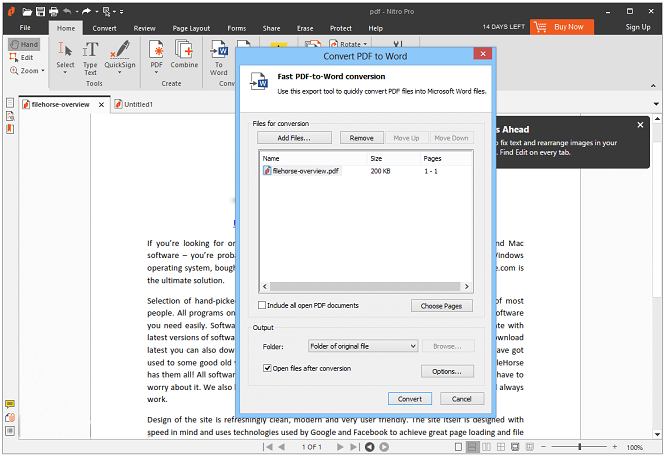Screen dimensions: 665x456
Task: Open the output Folder dropdown
Action: pyautogui.click(x=363, y=346)
